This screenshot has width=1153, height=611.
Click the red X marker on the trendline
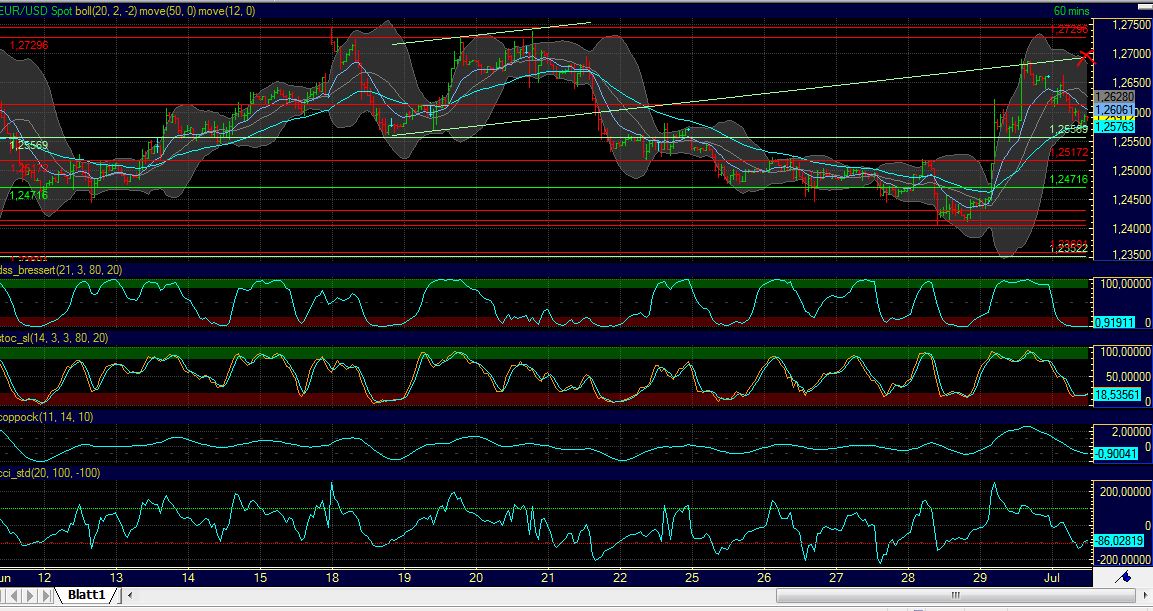1086,57
